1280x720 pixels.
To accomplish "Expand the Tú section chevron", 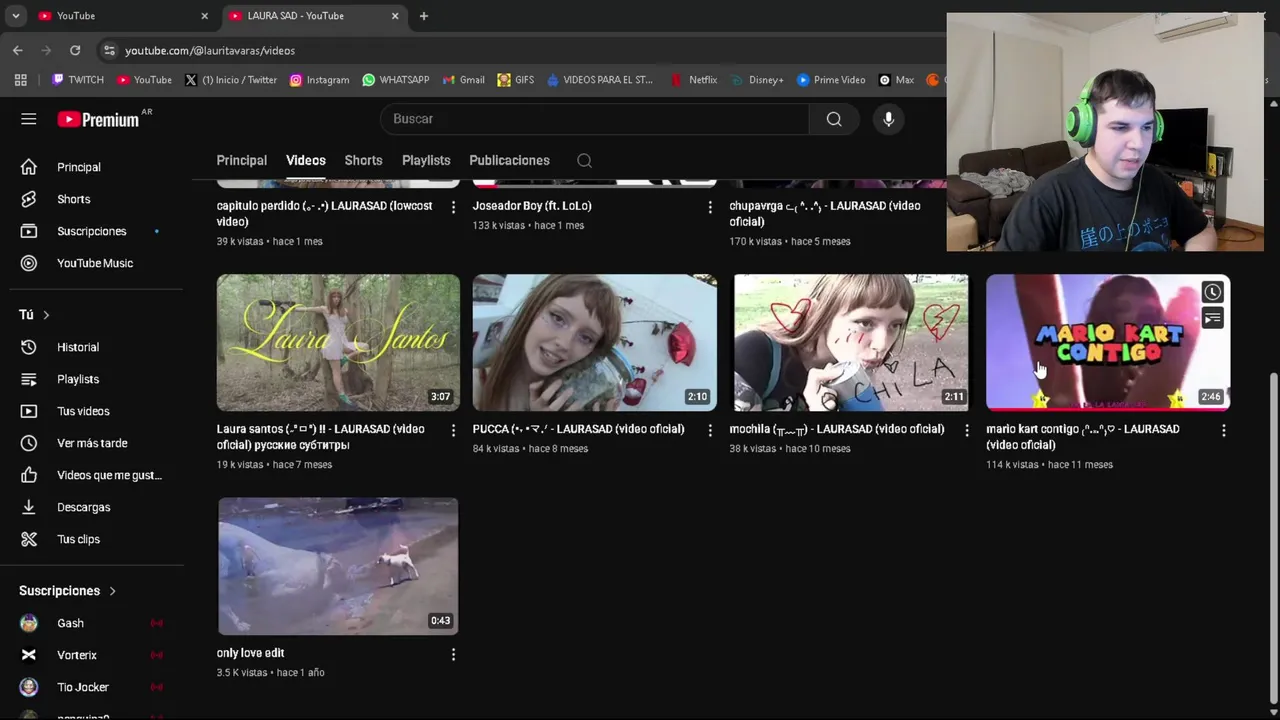I will [46, 315].
